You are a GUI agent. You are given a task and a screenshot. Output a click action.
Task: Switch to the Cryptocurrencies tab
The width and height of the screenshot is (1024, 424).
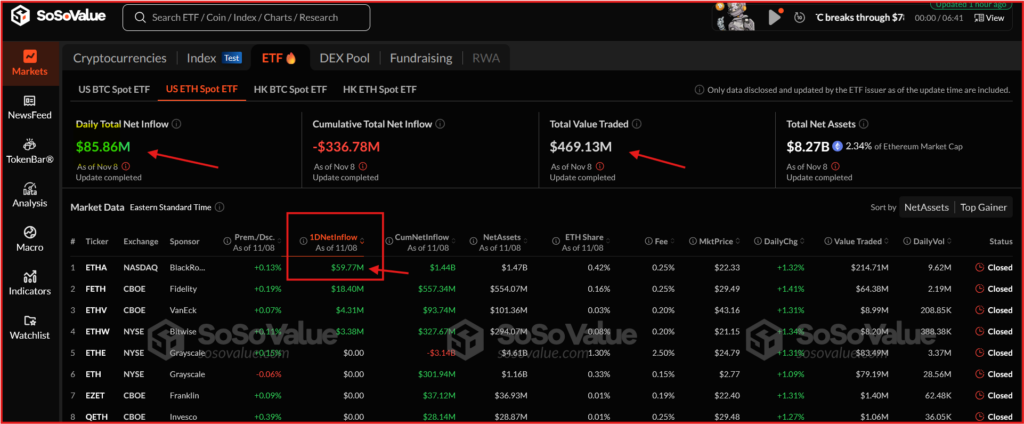click(x=120, y=58)
